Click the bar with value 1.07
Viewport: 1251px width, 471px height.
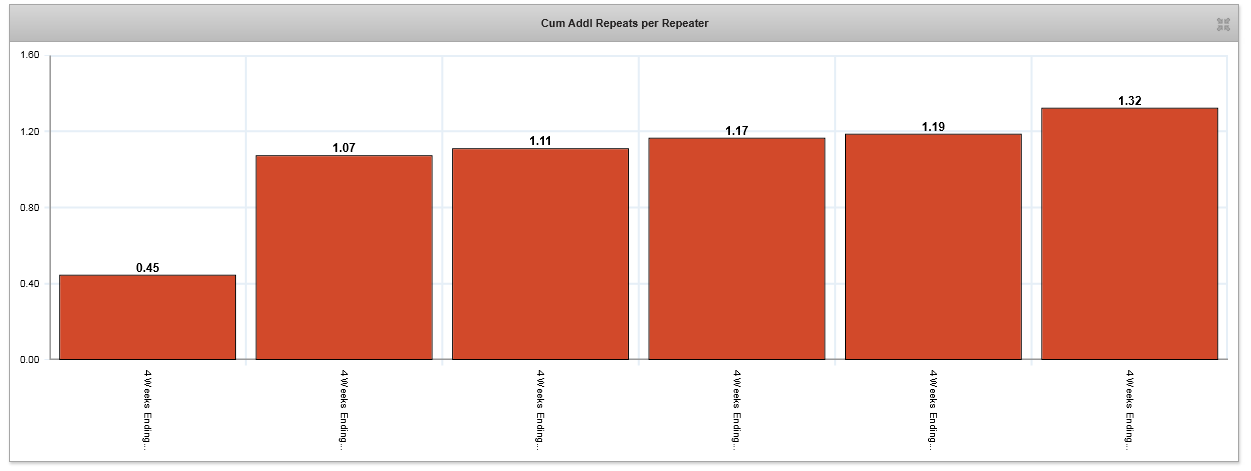(x=344, y=257)
